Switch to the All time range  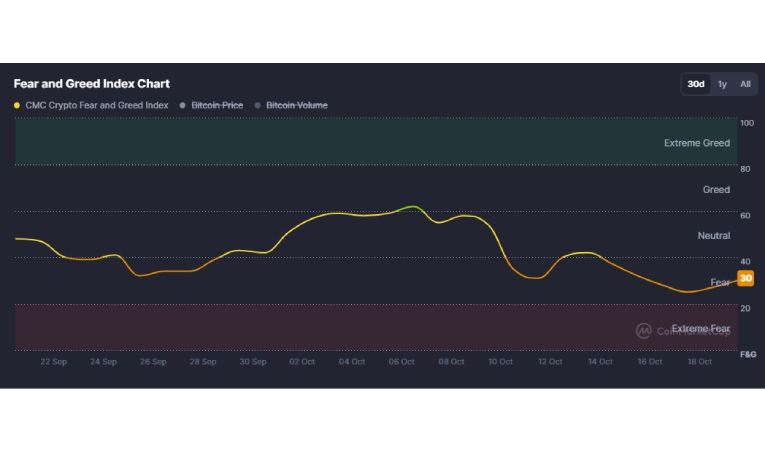[745, 84]
